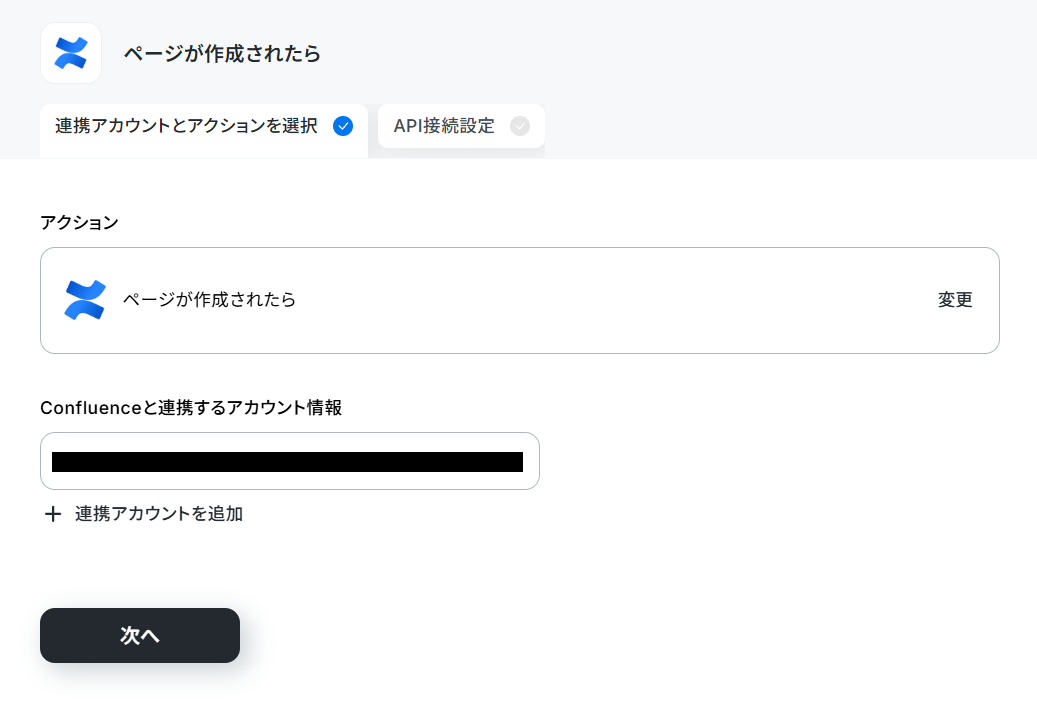This screenshot has width=1037, height=723.
Task: Click the ページが作成されたら text inside action card
Action: click(210, 300)
